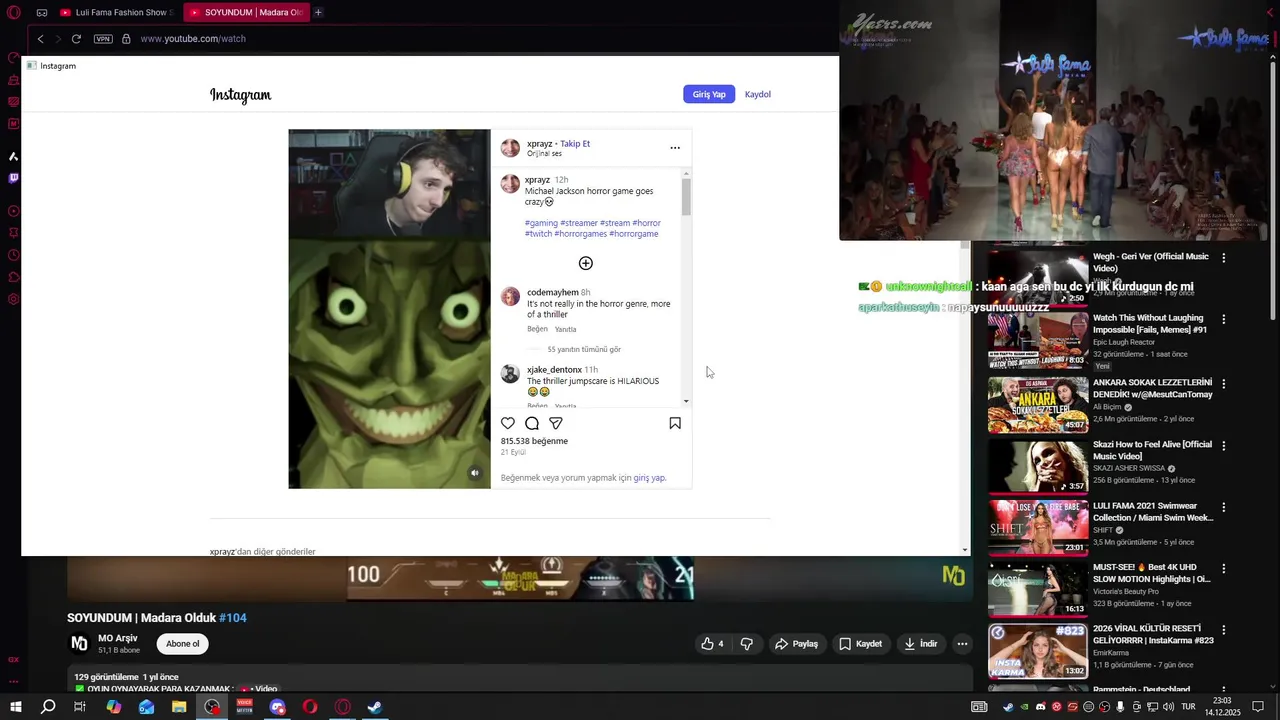Click the giriş yap link under post
Screen dimensions: 1280x720
pyautogui.click(x=649, y=478)
